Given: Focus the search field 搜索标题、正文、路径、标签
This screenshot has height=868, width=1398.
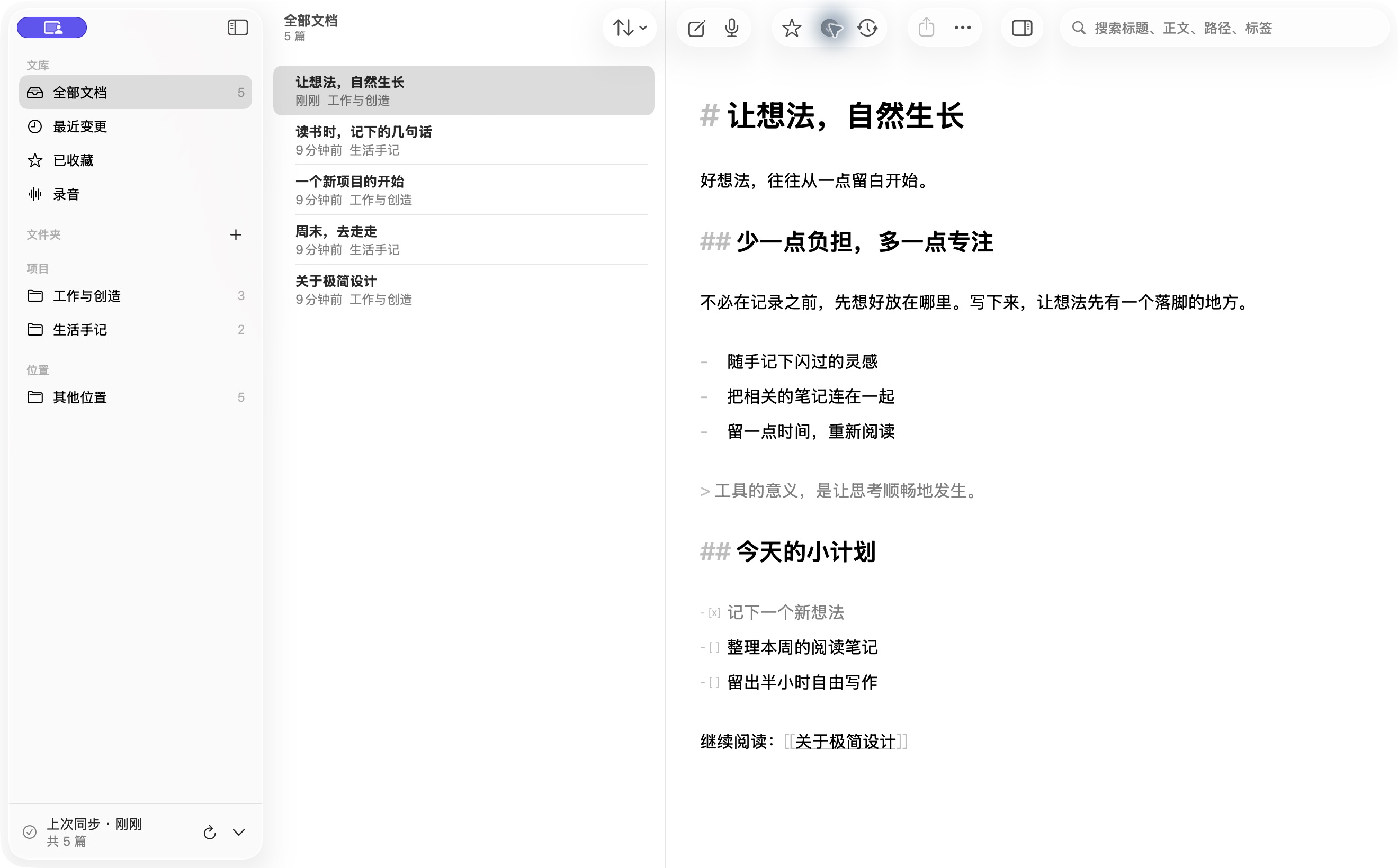Looking at the screenshot, I should [x=1224, y=28].
